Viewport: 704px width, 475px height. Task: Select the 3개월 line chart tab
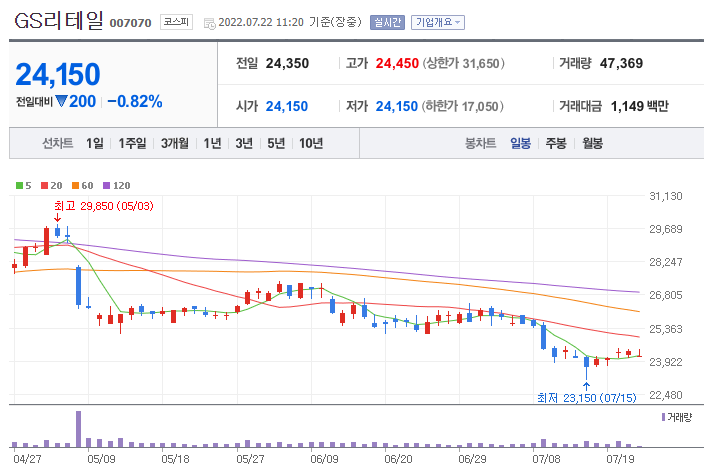click(x=175, y=143)
